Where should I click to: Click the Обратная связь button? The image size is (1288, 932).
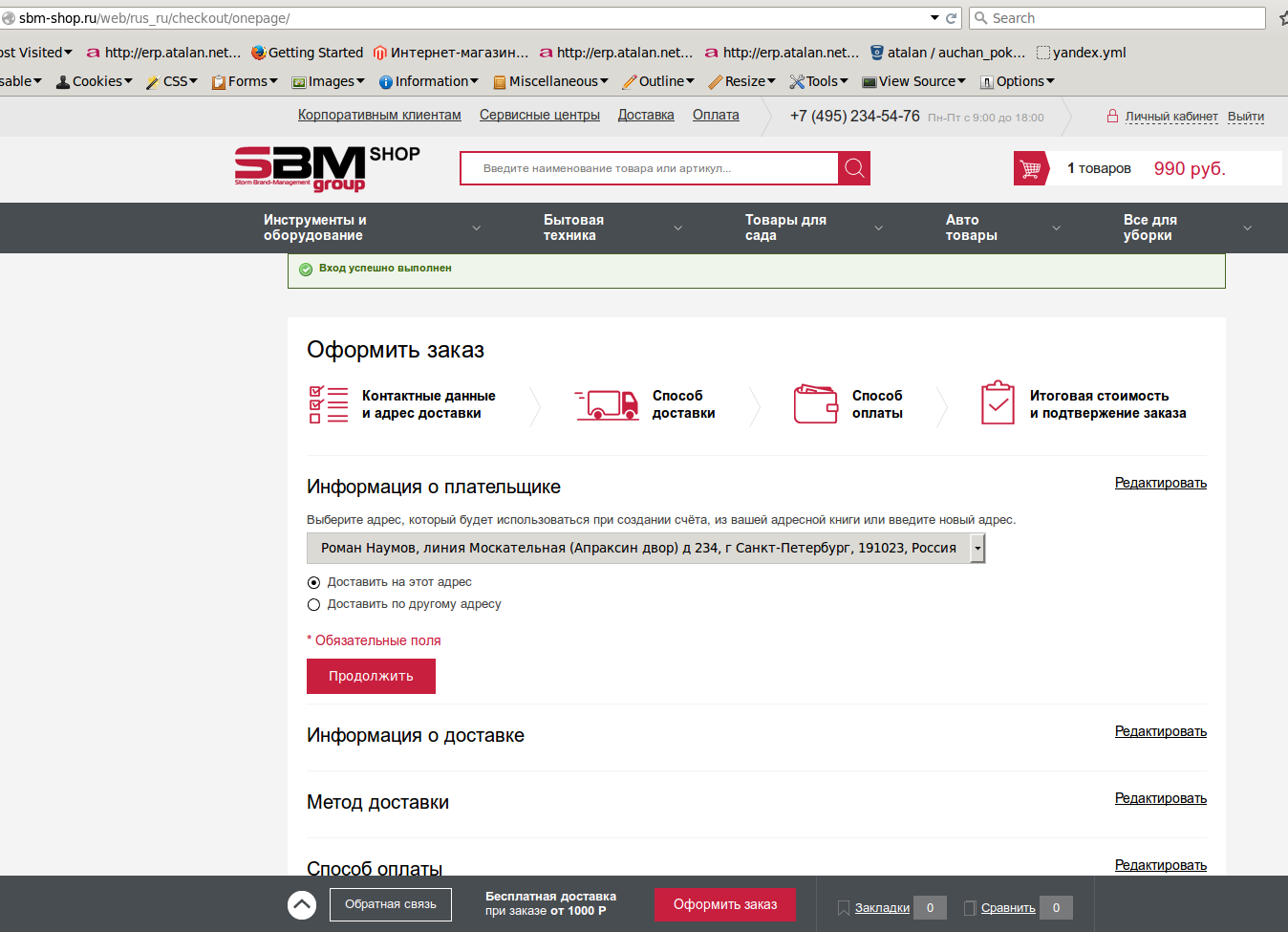pos(391,904)
